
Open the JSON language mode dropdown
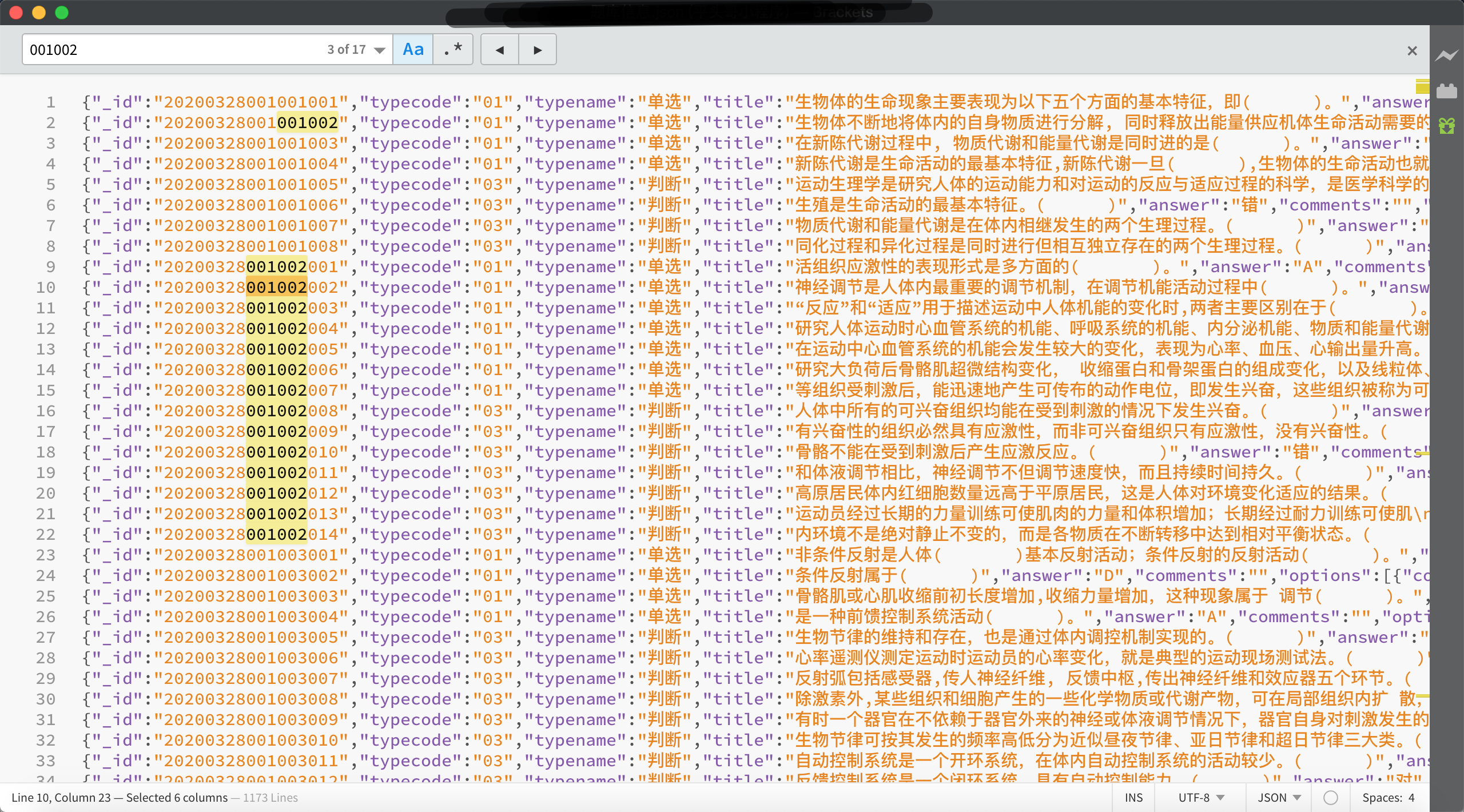pos(1279,798)
